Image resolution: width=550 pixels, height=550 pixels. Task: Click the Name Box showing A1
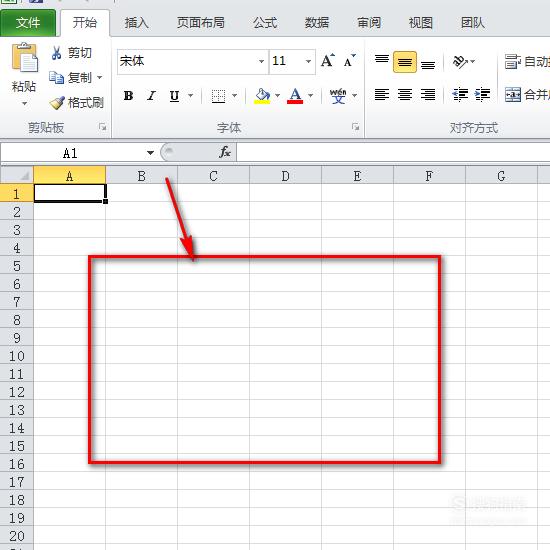click(x=71, y=153)
